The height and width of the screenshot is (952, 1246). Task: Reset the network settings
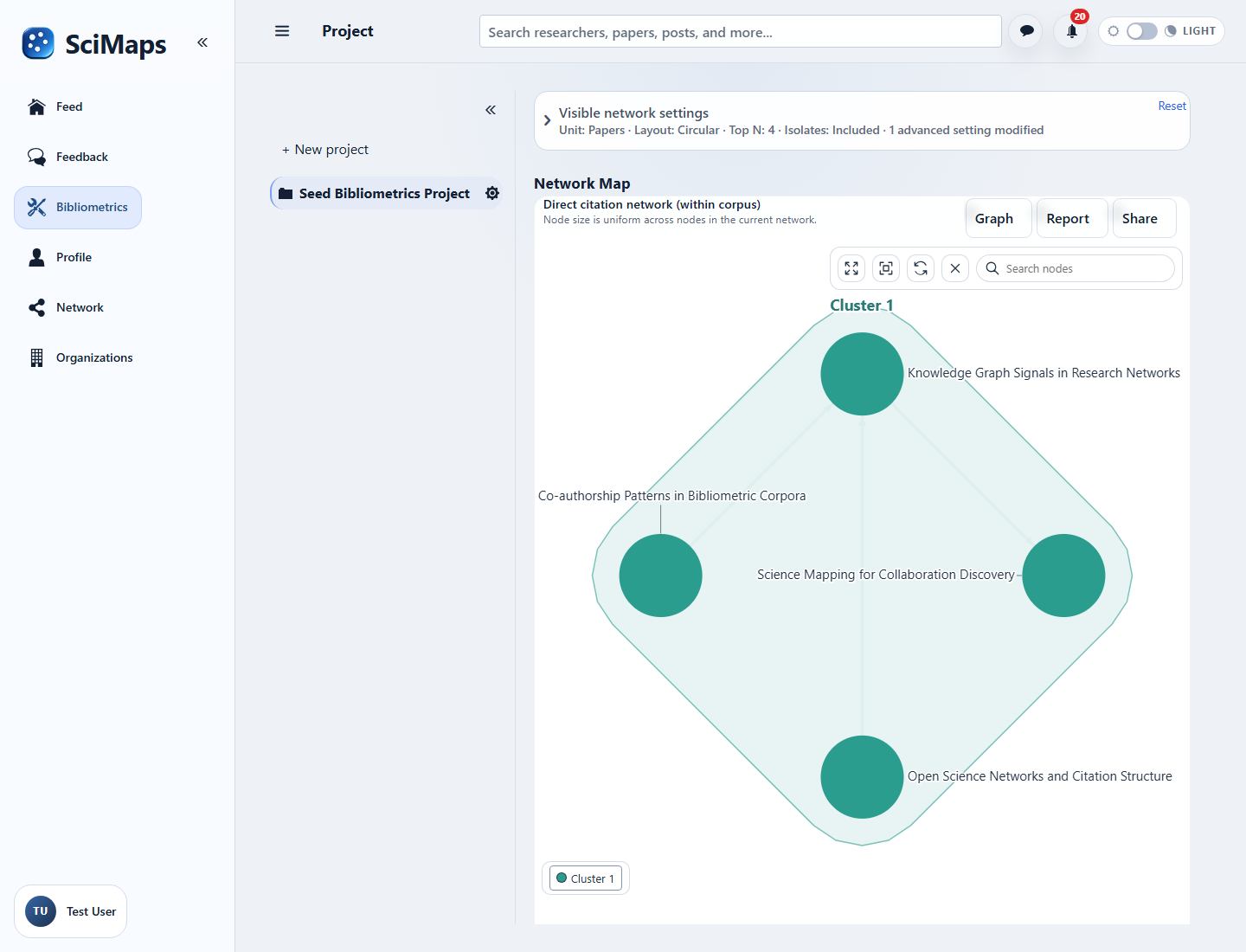(x=1172, y=106)
